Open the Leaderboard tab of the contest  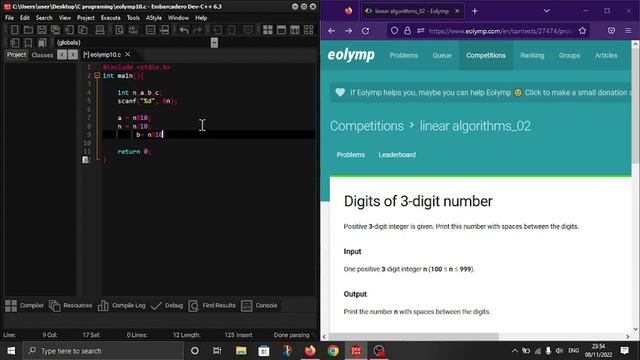[397, 155]
